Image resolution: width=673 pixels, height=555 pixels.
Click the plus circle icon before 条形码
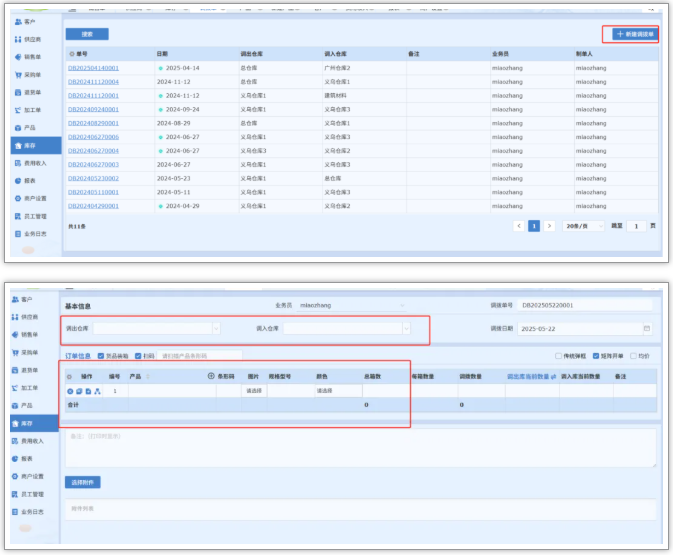211,376
